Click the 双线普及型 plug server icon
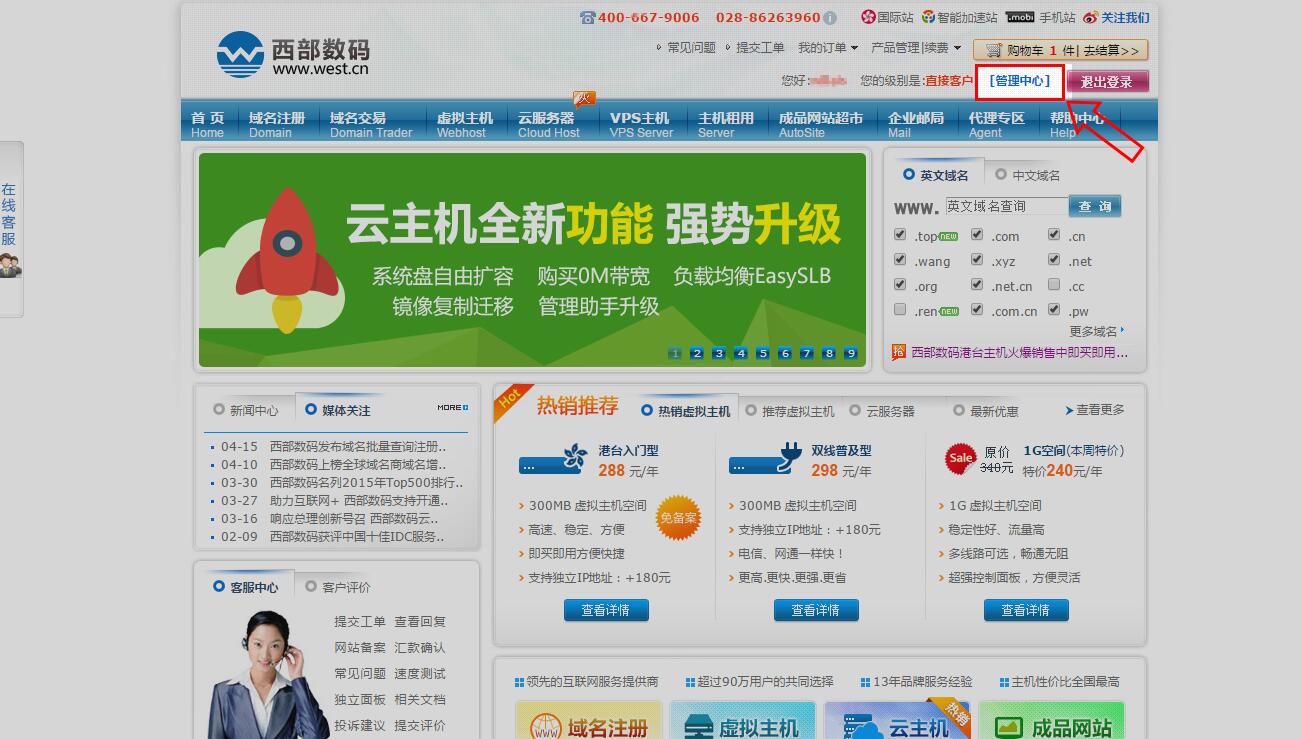This screenshot has height=739, width=1302. [766, 459]
